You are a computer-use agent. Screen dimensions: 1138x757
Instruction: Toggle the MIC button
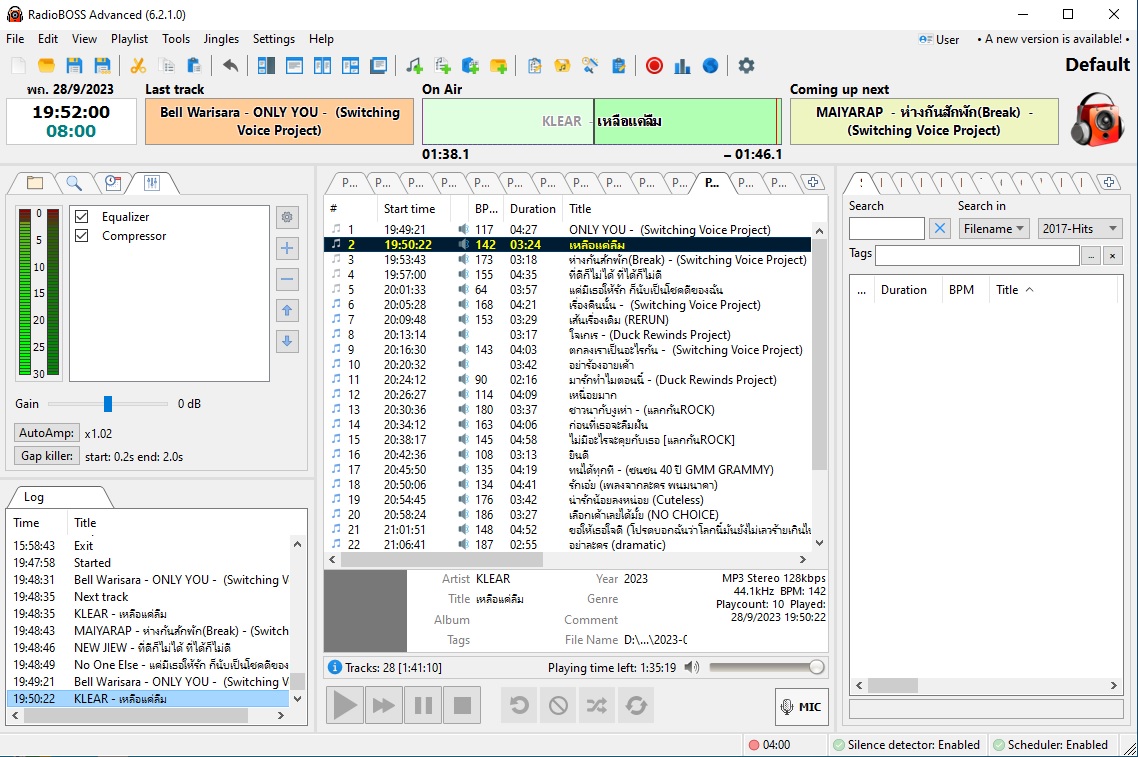pyautogui.click(x=802, y=706)
